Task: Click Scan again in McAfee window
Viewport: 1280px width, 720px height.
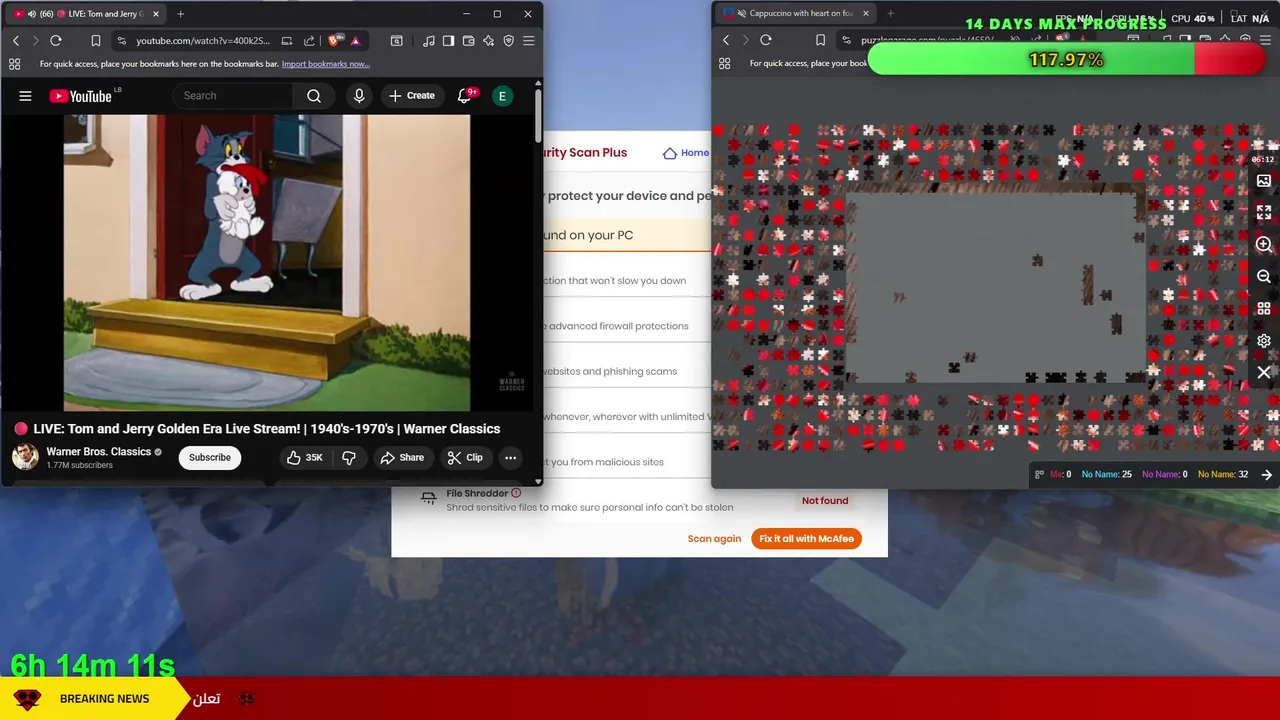Action: pos(714,539)
